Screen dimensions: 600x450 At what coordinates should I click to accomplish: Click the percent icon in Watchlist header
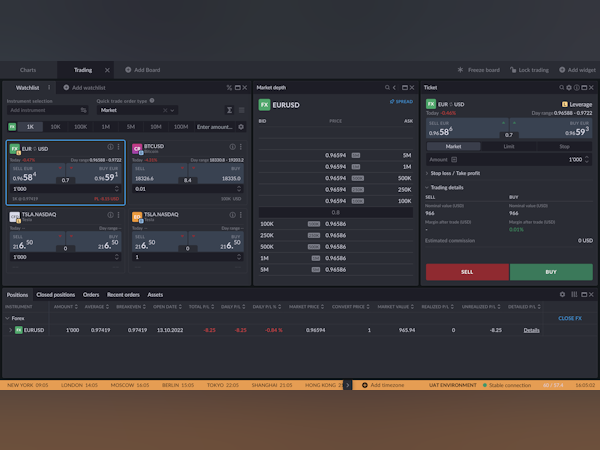pyautogui.click(x=229, y=88)
